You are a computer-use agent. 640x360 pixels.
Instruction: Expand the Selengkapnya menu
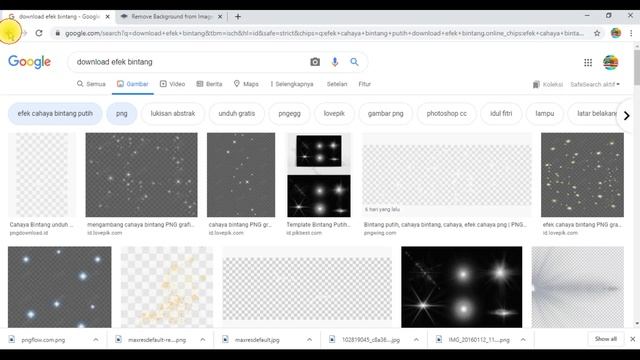(291, 84)
